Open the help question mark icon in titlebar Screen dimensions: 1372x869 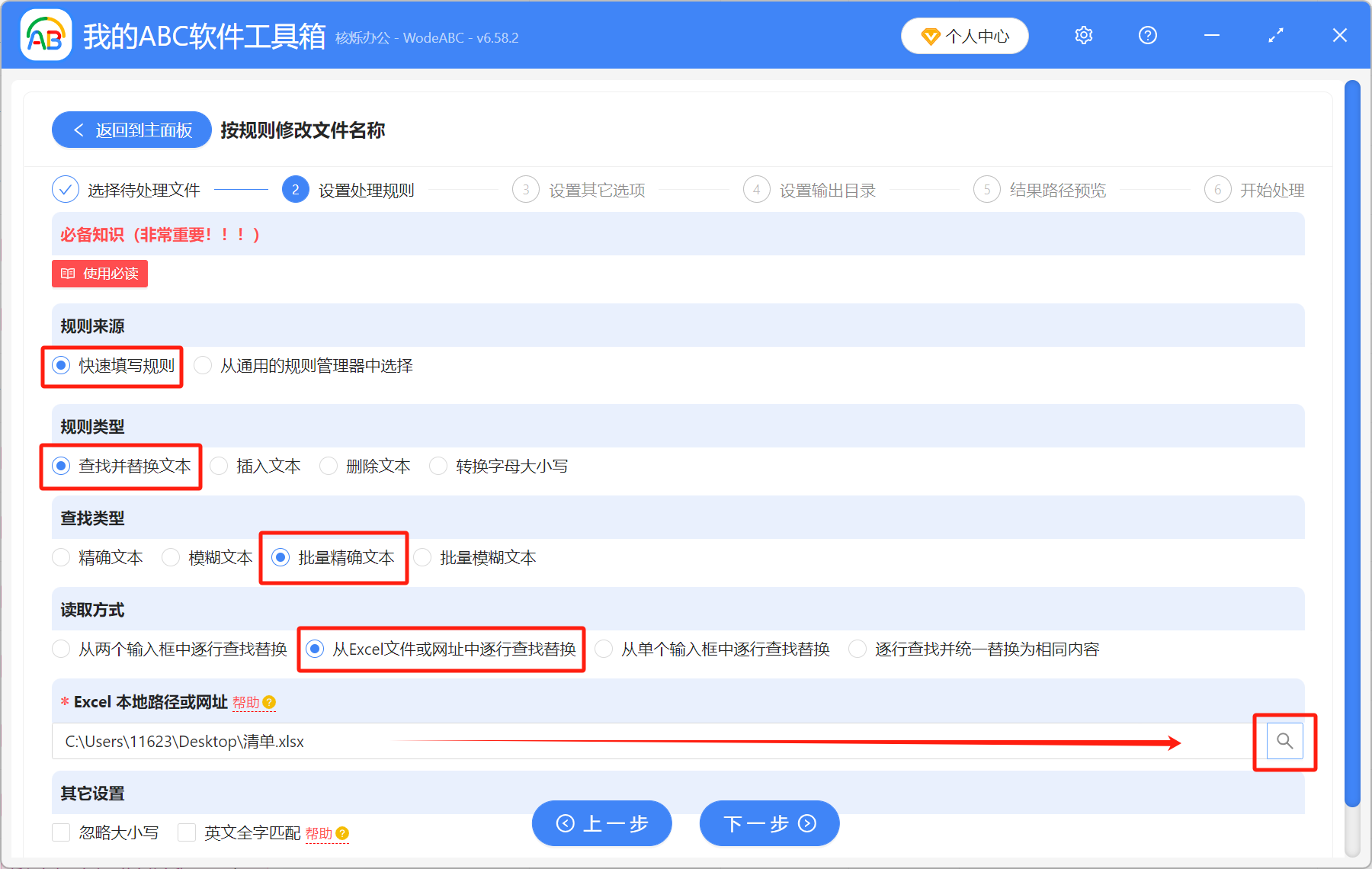[x=1147, y=35]
